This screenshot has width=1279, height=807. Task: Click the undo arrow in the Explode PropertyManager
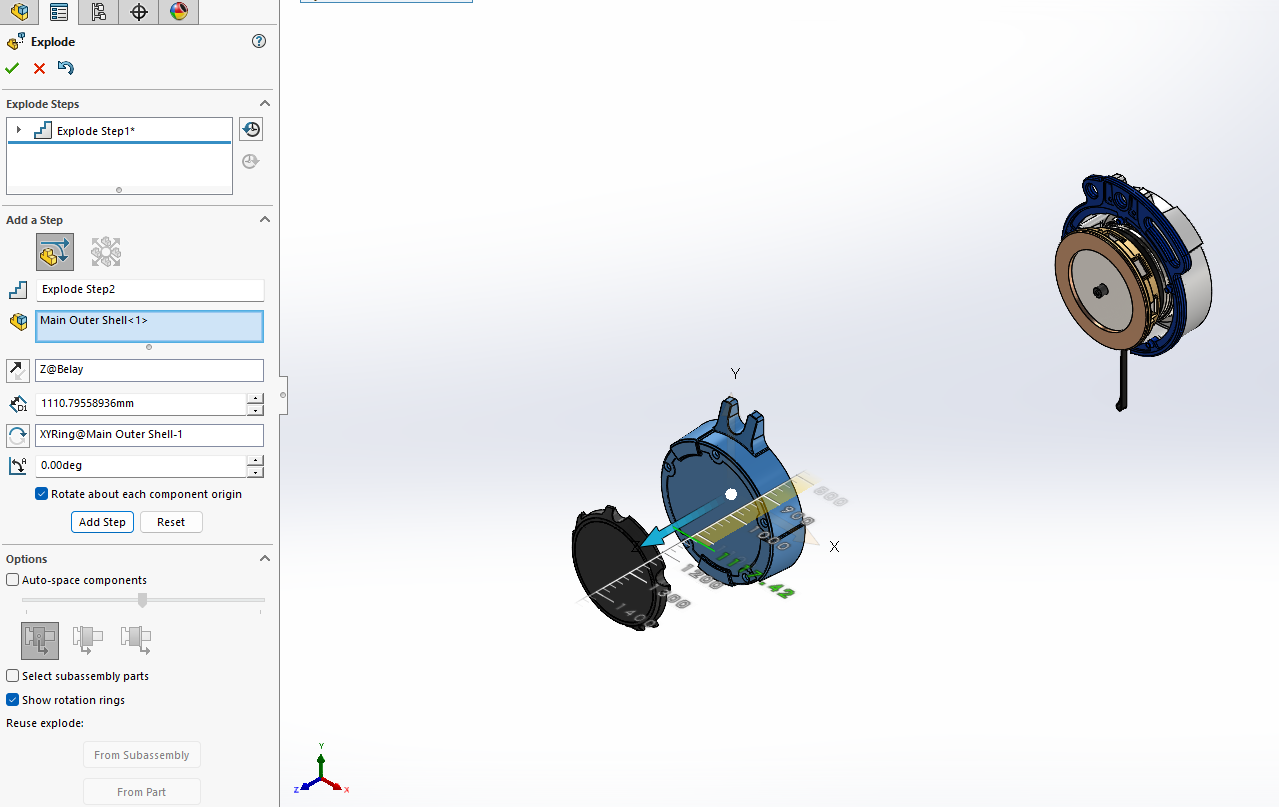(65, 68)
